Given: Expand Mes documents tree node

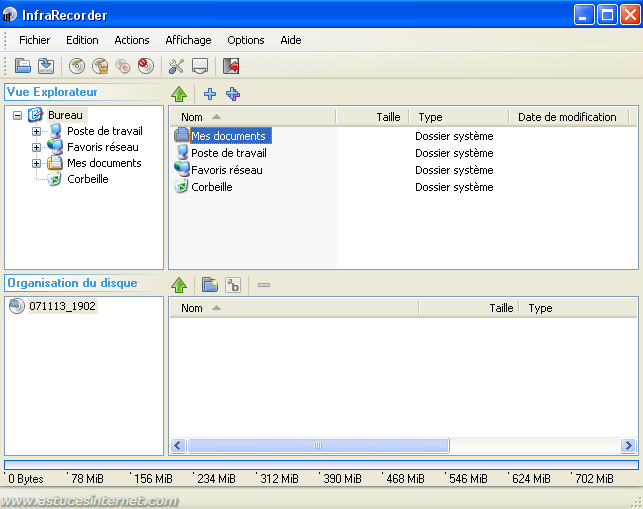Looking at the screenshot, I should [x=36, y=163].
